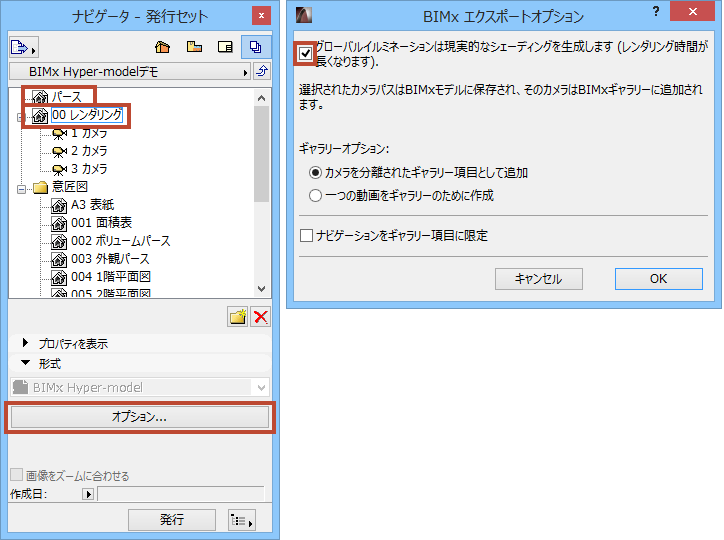Toggle 画像をズームに合わせる checkbox
Image resolution: width=724 pixels, height=540 pixels.
(17, 475)
